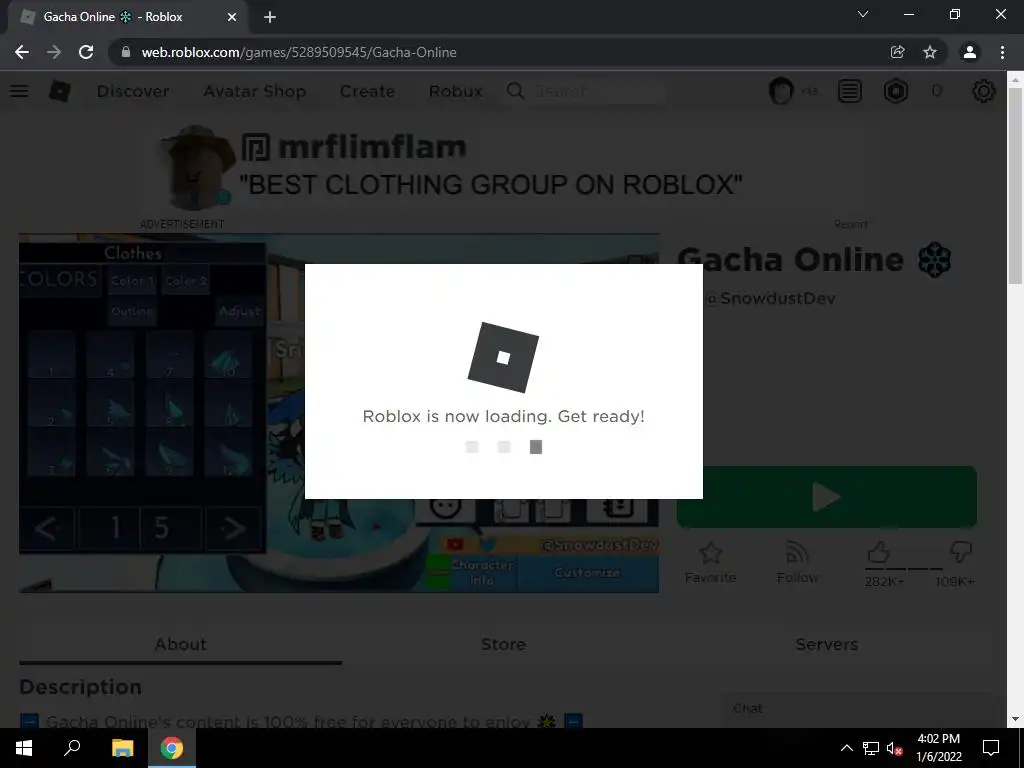
Task: Open the Windows Start menu
Action: point(24,748)
